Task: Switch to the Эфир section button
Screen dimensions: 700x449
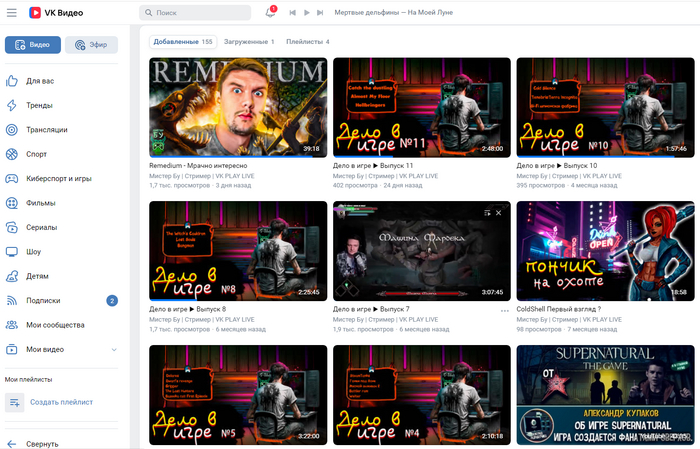Action: [x=92, y=45]
